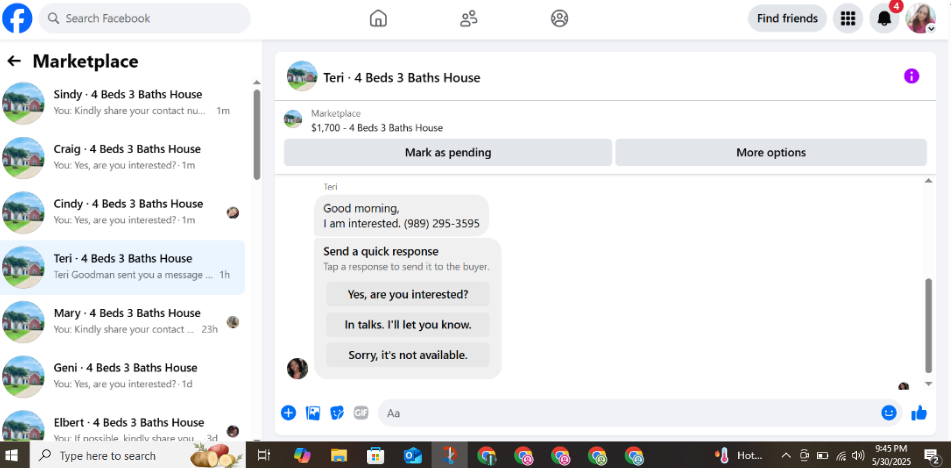Open the notifications bell icon
The image size is (951, 468).
point(884,19)
